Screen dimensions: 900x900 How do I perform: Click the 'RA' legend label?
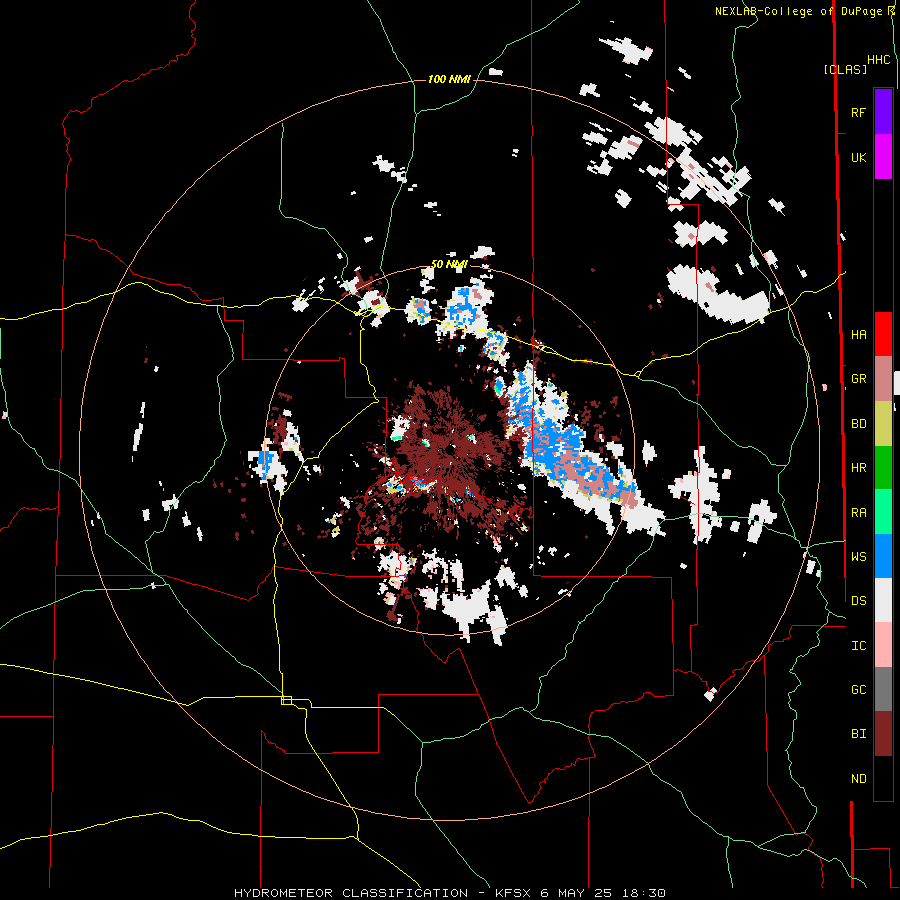pyautogui.click(x=858, y=512)
